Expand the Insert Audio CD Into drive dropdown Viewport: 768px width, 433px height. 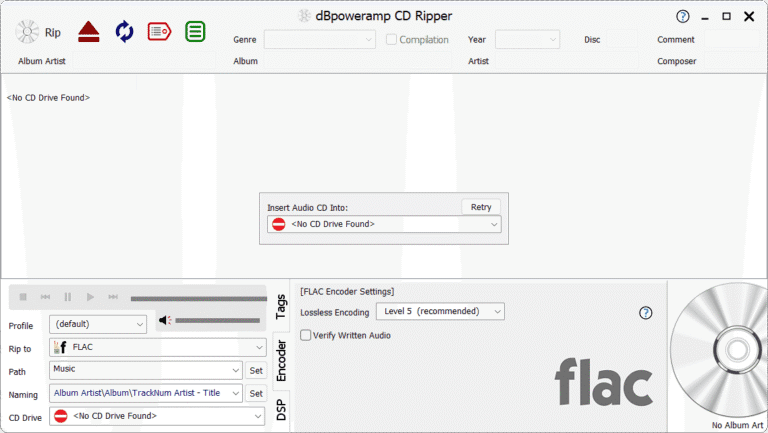click(384, 224)
